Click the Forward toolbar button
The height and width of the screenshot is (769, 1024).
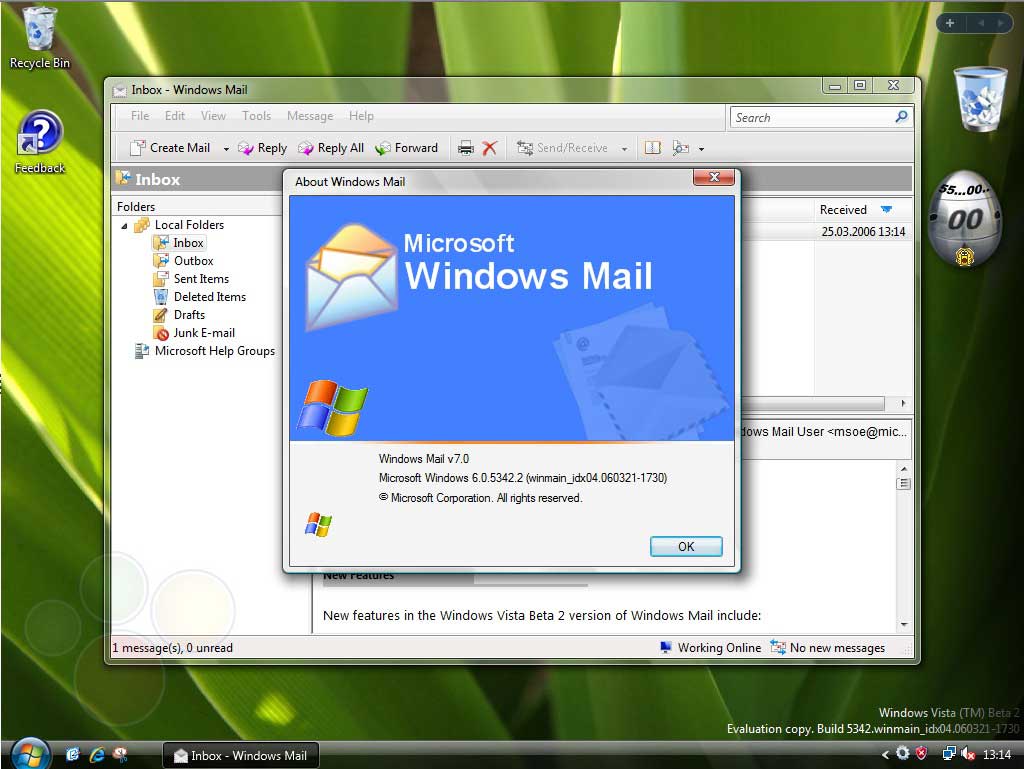(407, 148)
